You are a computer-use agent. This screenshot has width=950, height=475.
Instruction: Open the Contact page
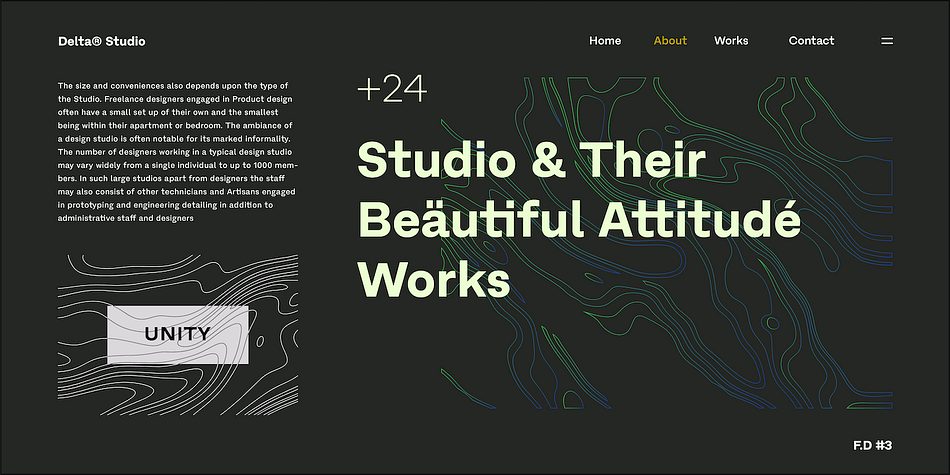pos(811,41)
